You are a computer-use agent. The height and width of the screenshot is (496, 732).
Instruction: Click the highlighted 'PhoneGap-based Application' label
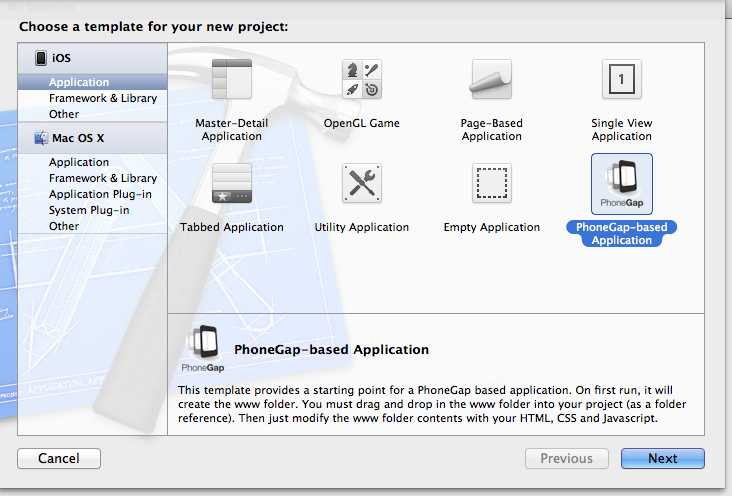tap(621, 234)
